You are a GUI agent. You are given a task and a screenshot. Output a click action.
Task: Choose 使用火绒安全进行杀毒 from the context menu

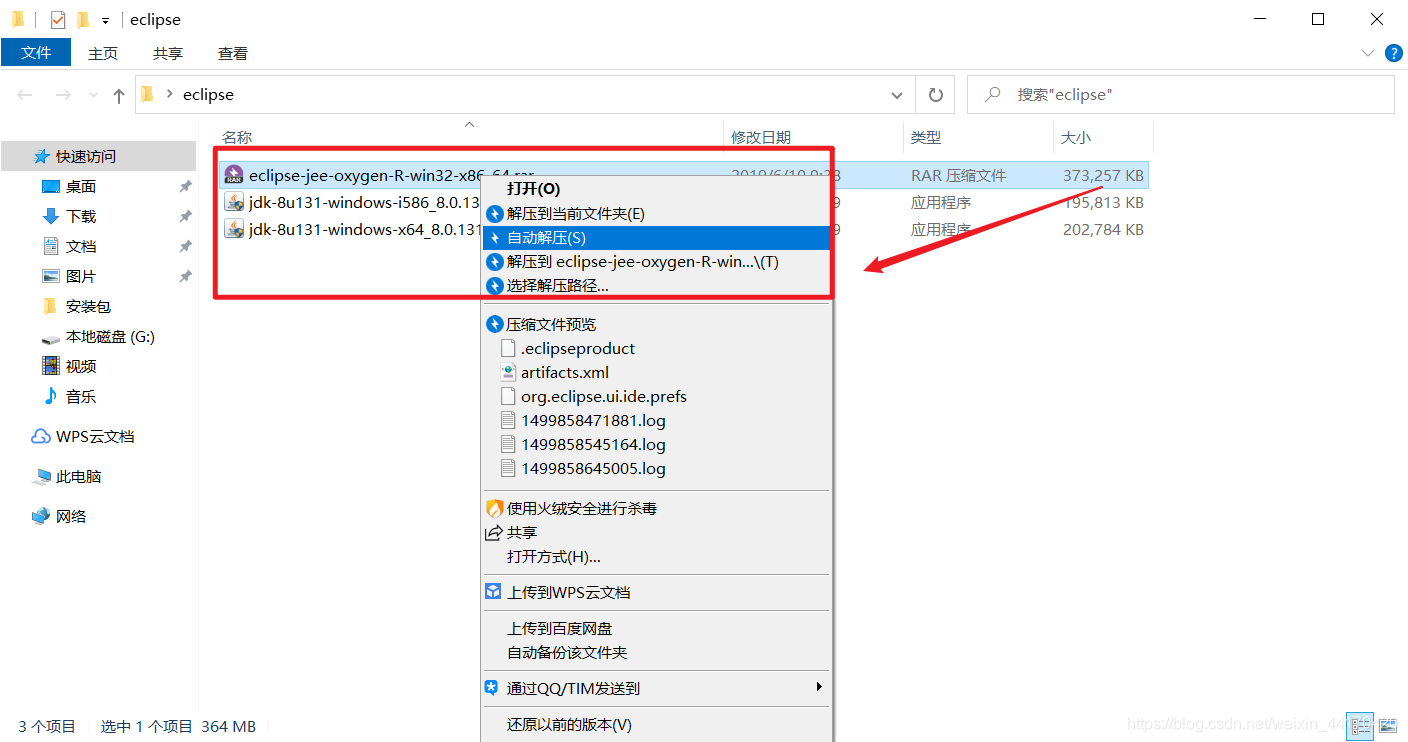coord(656,508)
